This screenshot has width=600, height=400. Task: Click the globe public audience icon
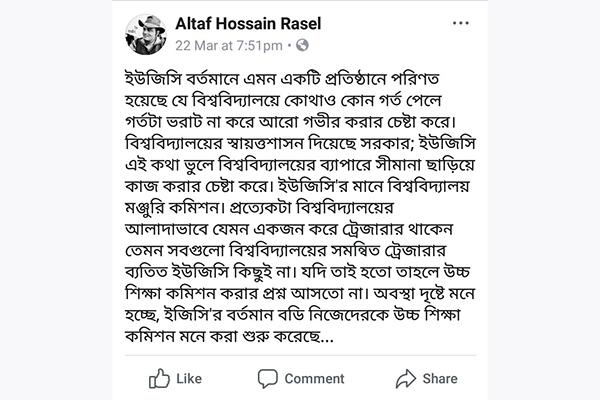click(303, 45)
